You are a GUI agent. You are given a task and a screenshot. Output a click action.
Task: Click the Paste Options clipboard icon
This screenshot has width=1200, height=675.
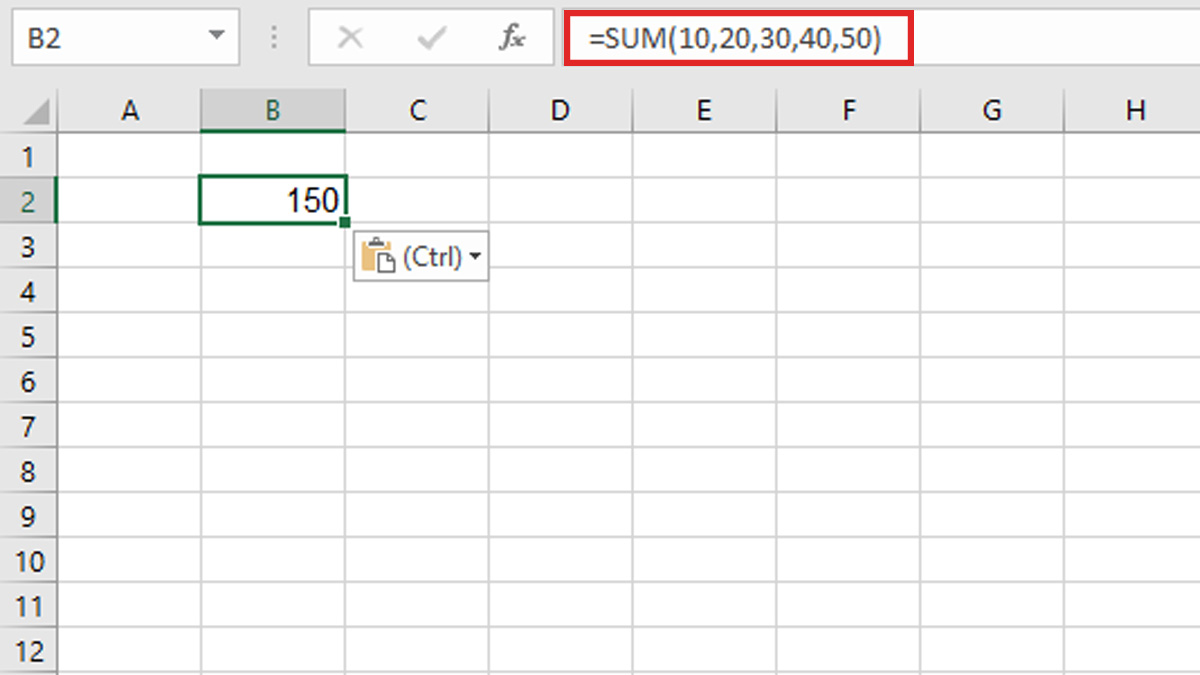[x=378, y=257]
